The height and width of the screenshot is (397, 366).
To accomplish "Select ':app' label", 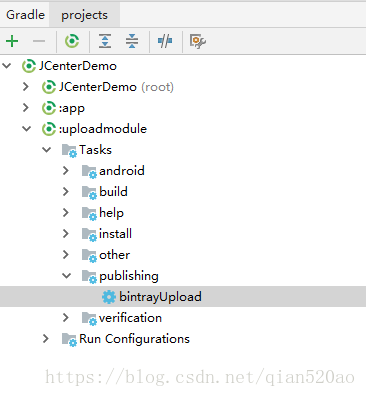I will 72,109.
